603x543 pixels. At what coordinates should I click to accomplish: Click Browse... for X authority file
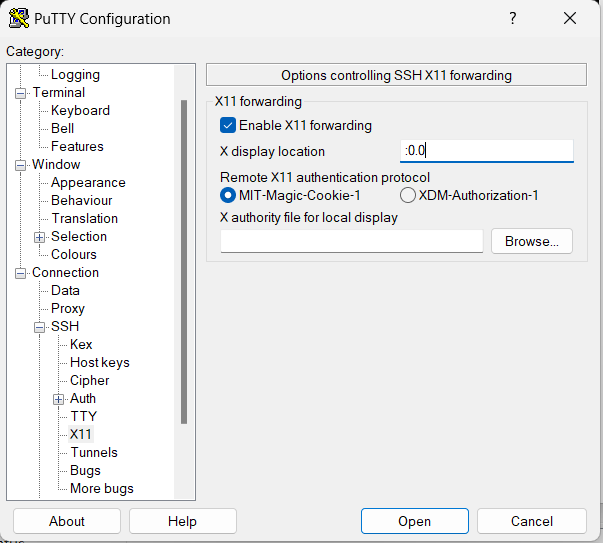[x=531, y=241]
